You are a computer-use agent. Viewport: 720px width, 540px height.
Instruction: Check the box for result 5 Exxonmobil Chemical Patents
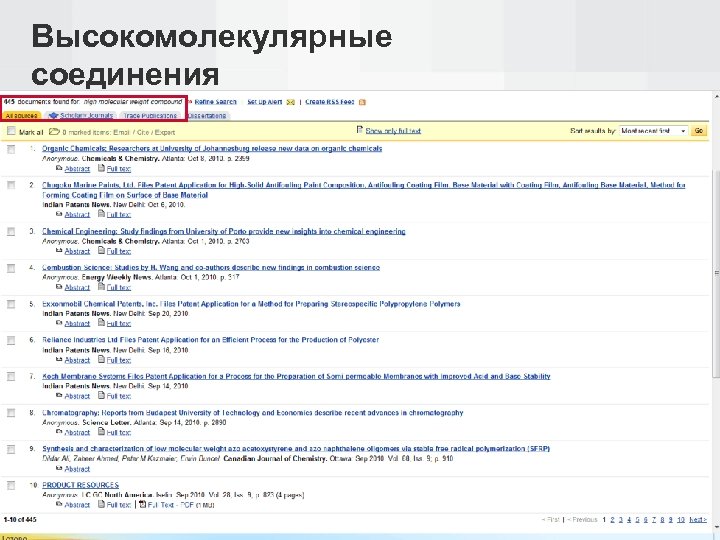click(11, 304)
